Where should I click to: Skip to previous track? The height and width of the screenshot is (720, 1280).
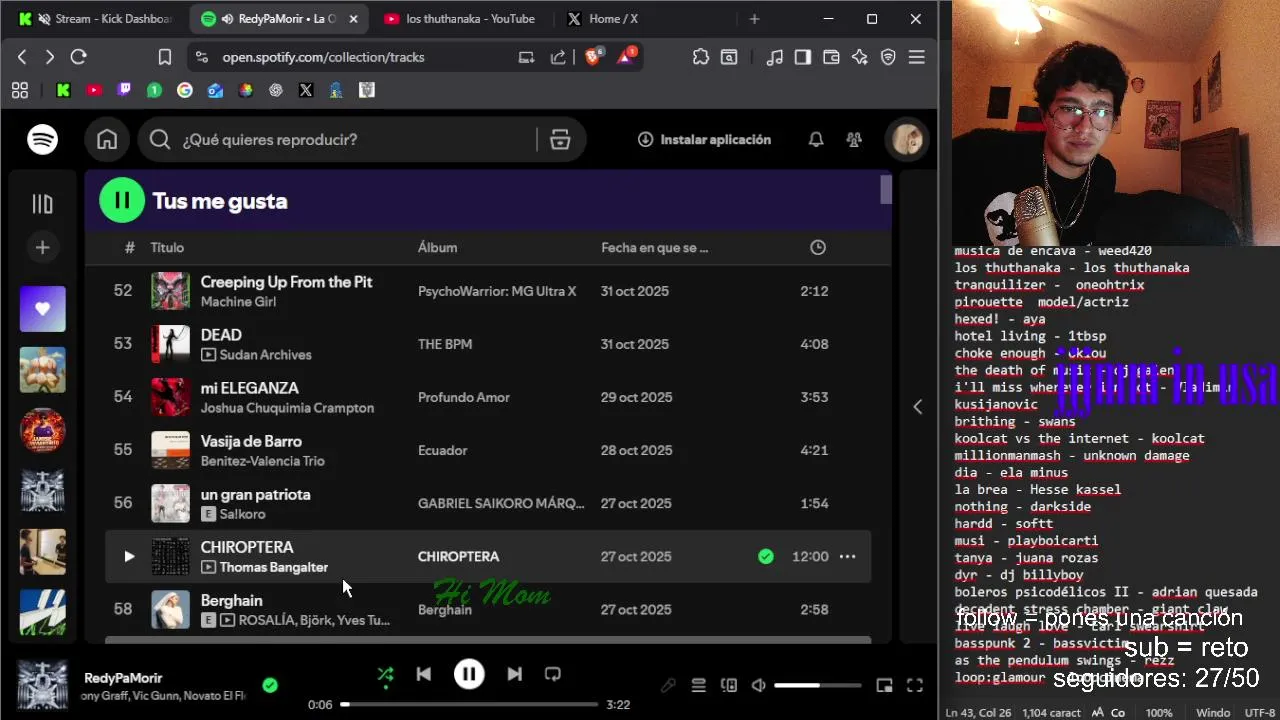(x=424, y=674)
